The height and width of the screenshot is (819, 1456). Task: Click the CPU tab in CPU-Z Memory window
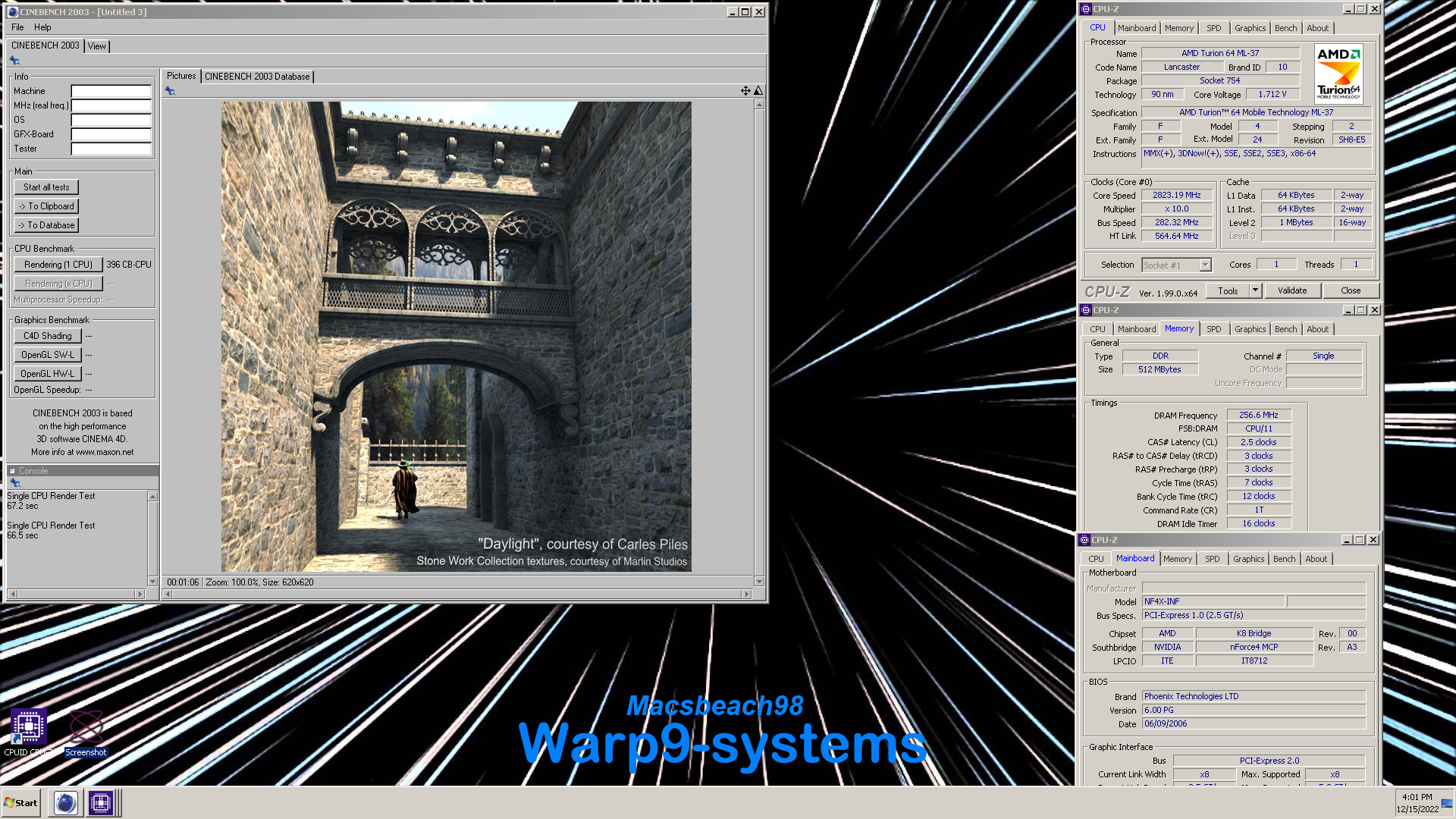(1097, 329)
